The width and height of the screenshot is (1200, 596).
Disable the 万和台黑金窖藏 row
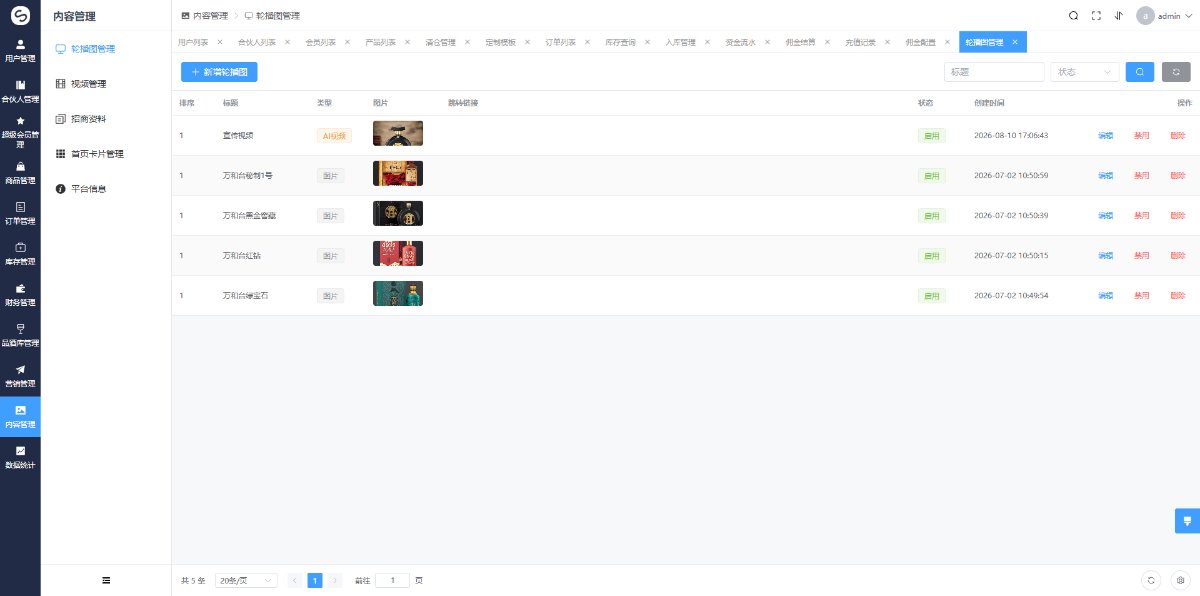(x=1141, y=215)
